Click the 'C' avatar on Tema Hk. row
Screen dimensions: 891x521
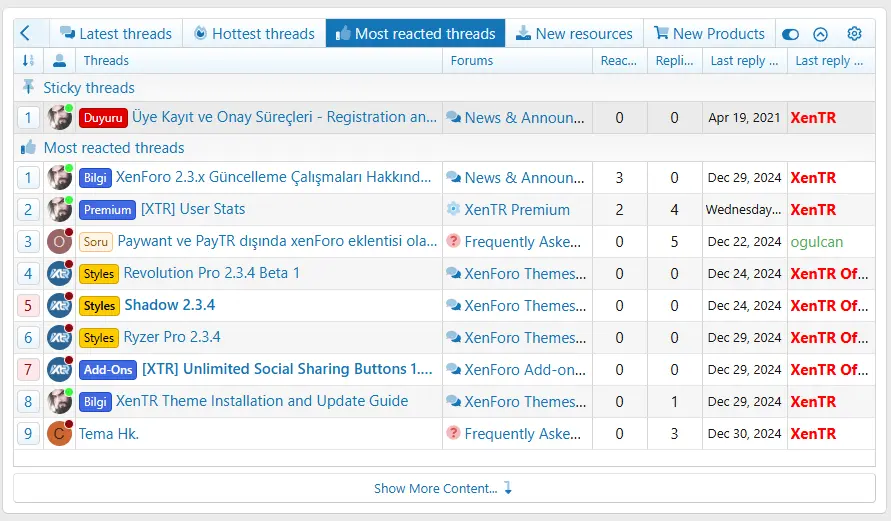click(x=60, y=434)
